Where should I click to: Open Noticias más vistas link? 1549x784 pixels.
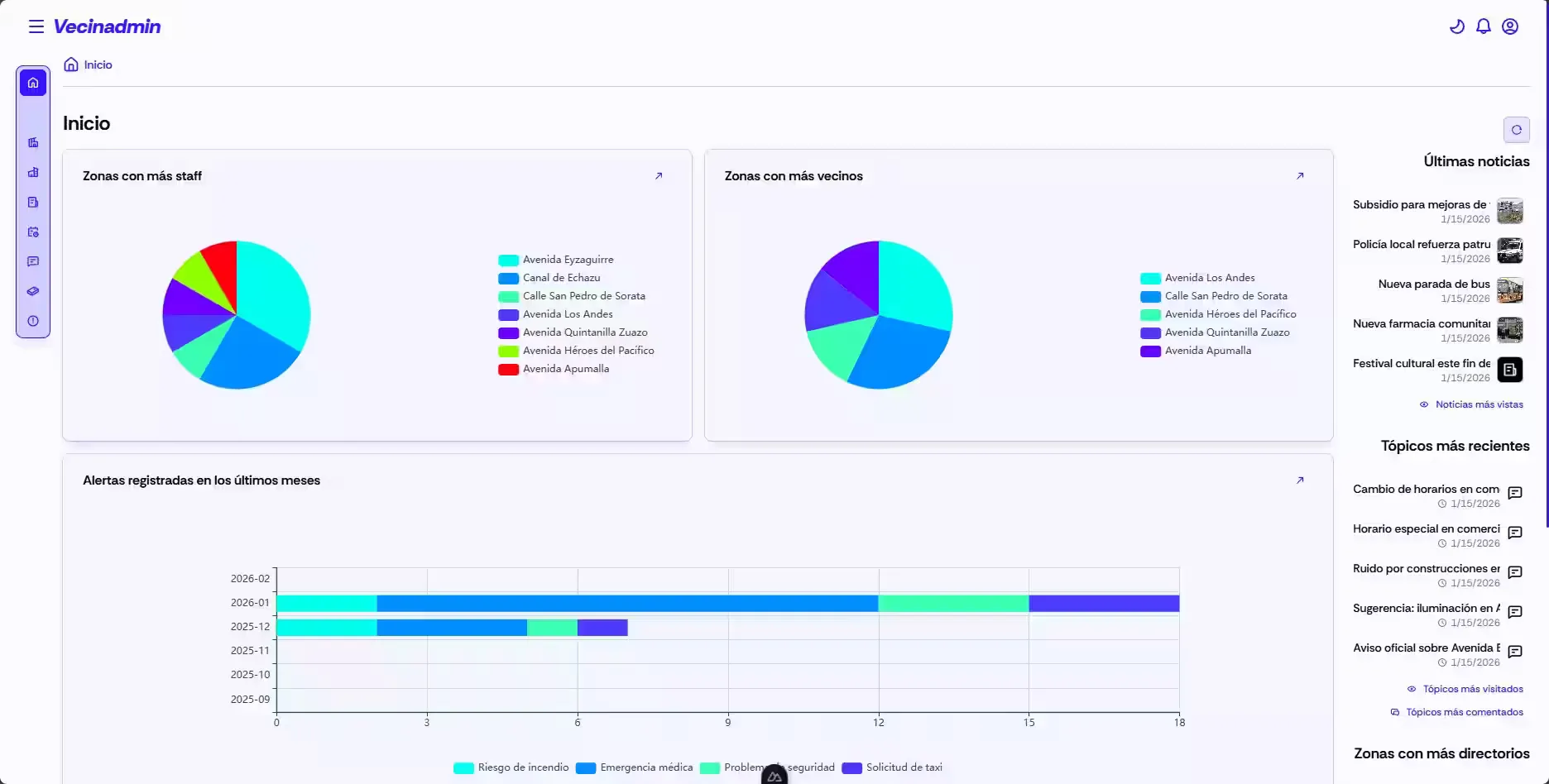click(1479, 404)
